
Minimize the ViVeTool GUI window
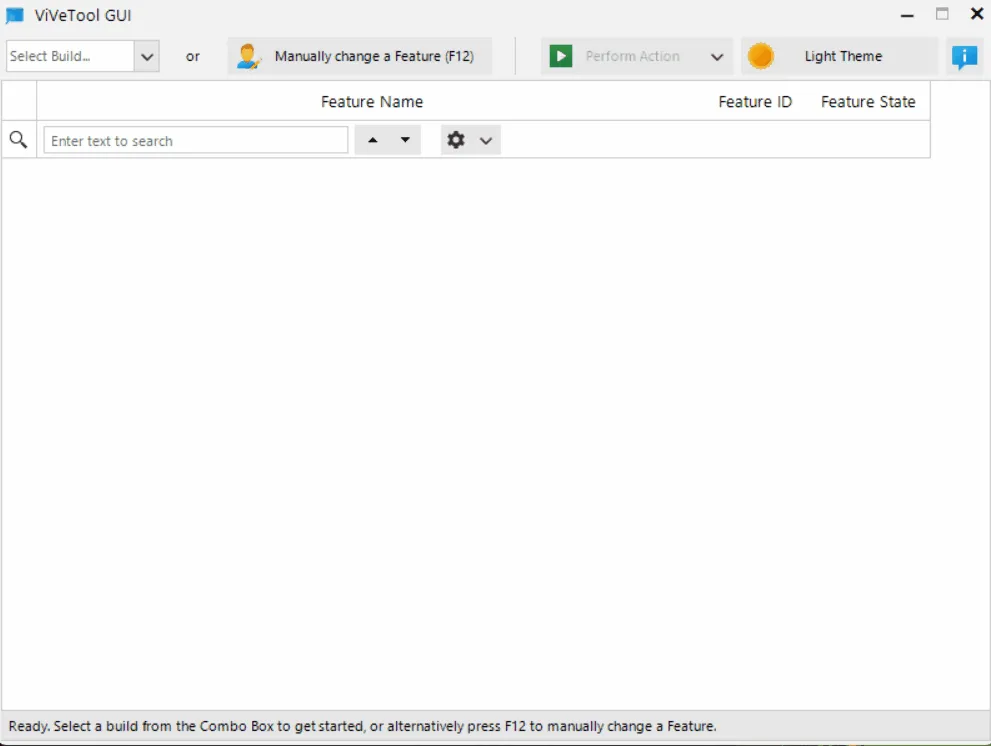[x=907, y=15]
